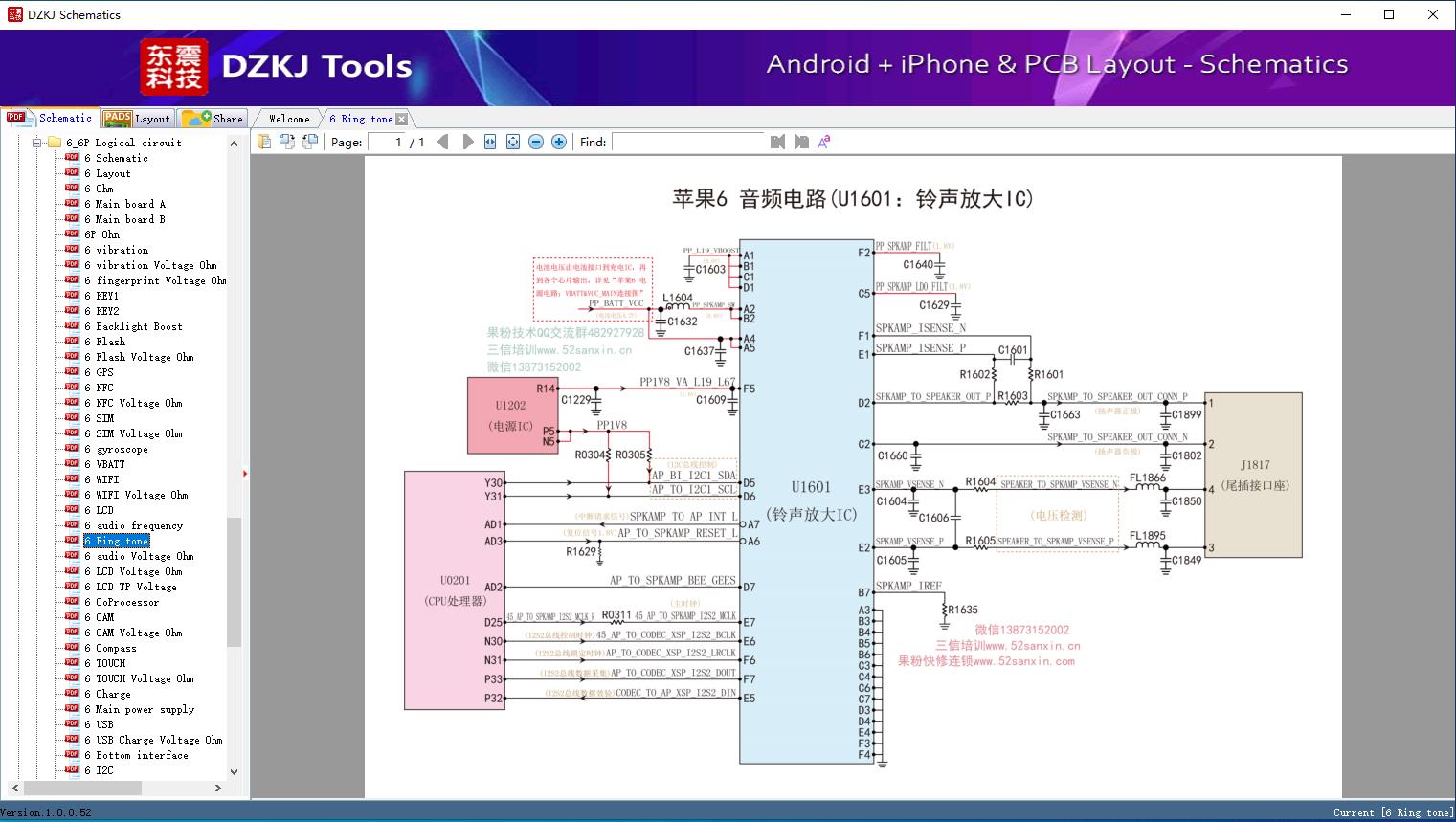Viewport: 1456px width, 822px height.
Task: Open 6 fingerprint Voltage Ohm
Action: click(x=155, y=280)
